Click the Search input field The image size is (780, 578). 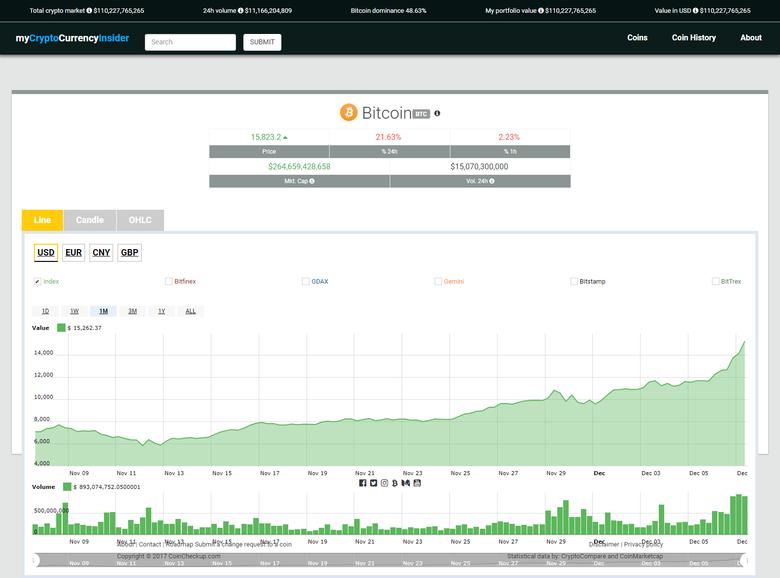pyautogui.click(x=190, y=42)
